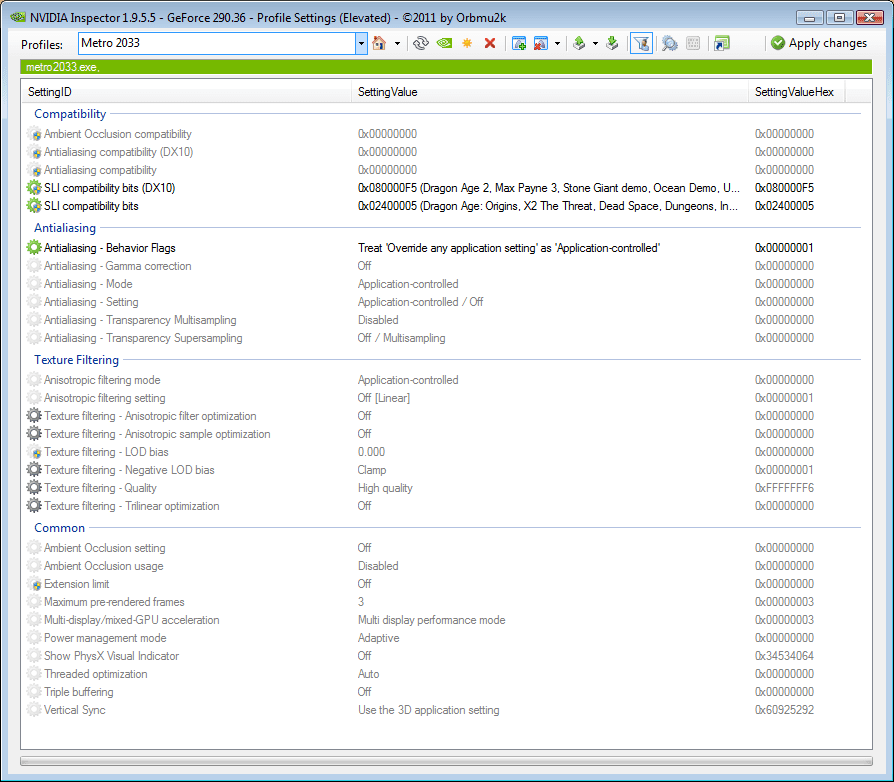Click the icon beside Vertical Sync
Image resolution: width=894 pixels, height=782 pixels.
pos(34,710)
